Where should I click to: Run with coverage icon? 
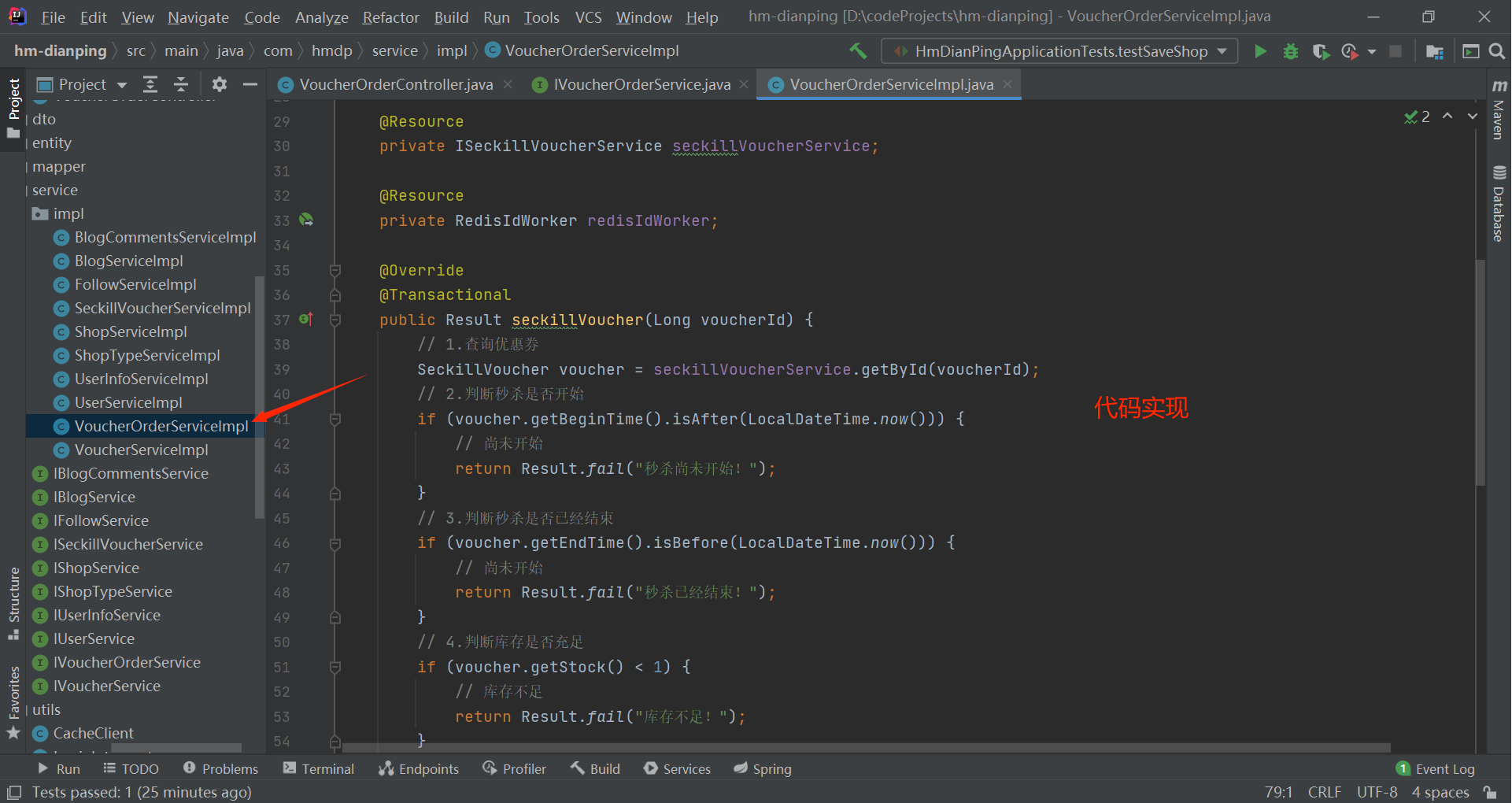pos(1321,51)
